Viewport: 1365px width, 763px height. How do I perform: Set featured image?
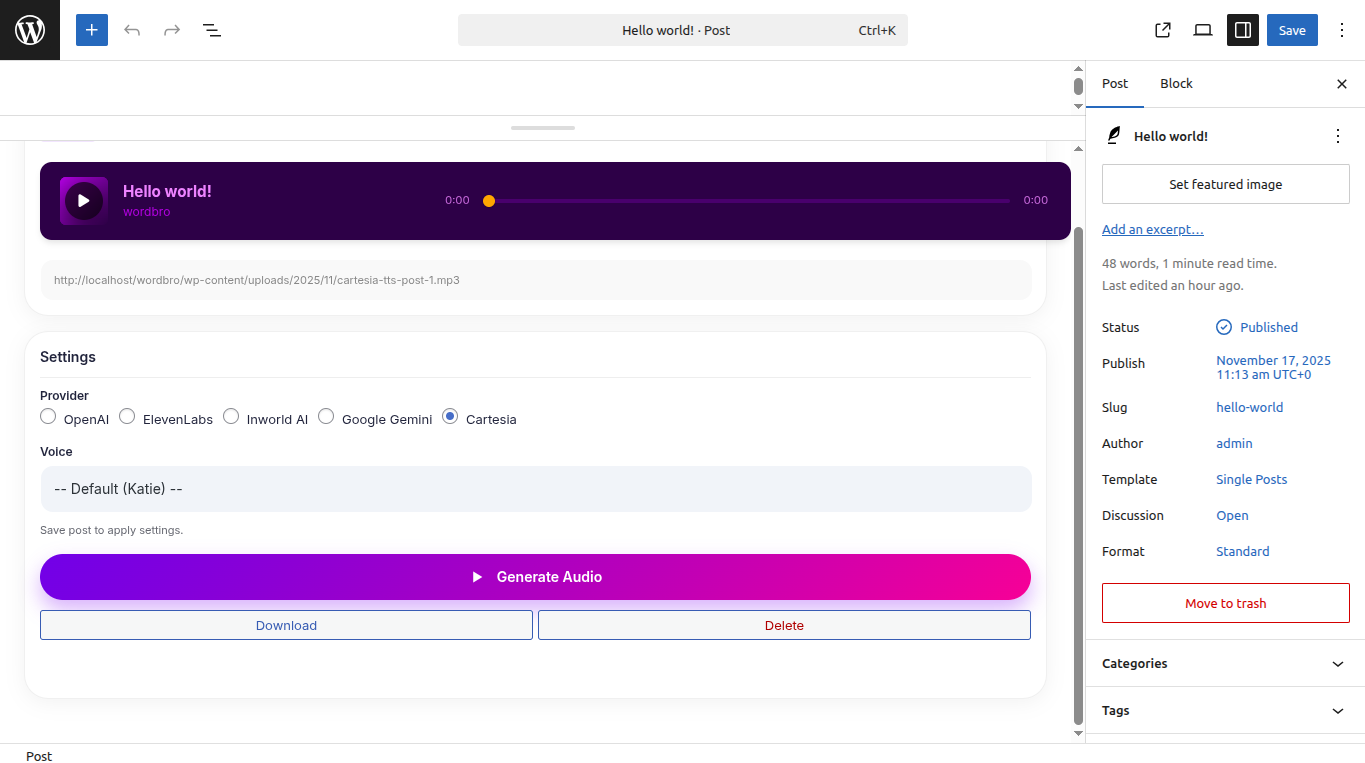pyautogui.click(x=1225, y=184)
